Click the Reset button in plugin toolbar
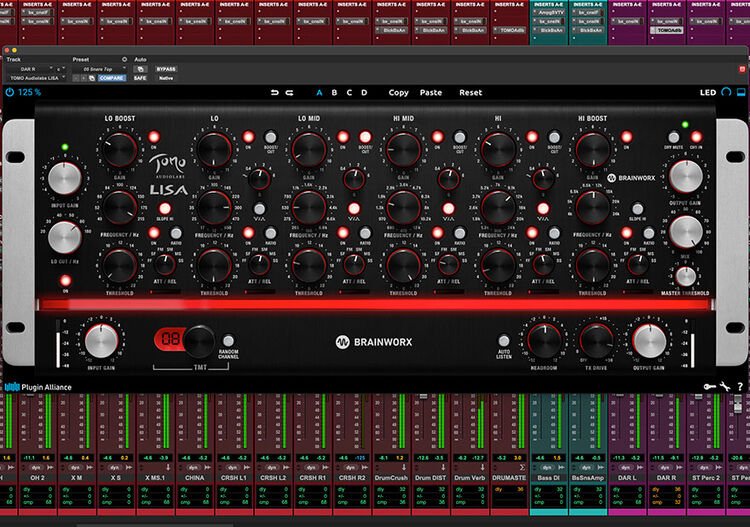This screenshot has height=527, width=750. [x=471, y=93]
